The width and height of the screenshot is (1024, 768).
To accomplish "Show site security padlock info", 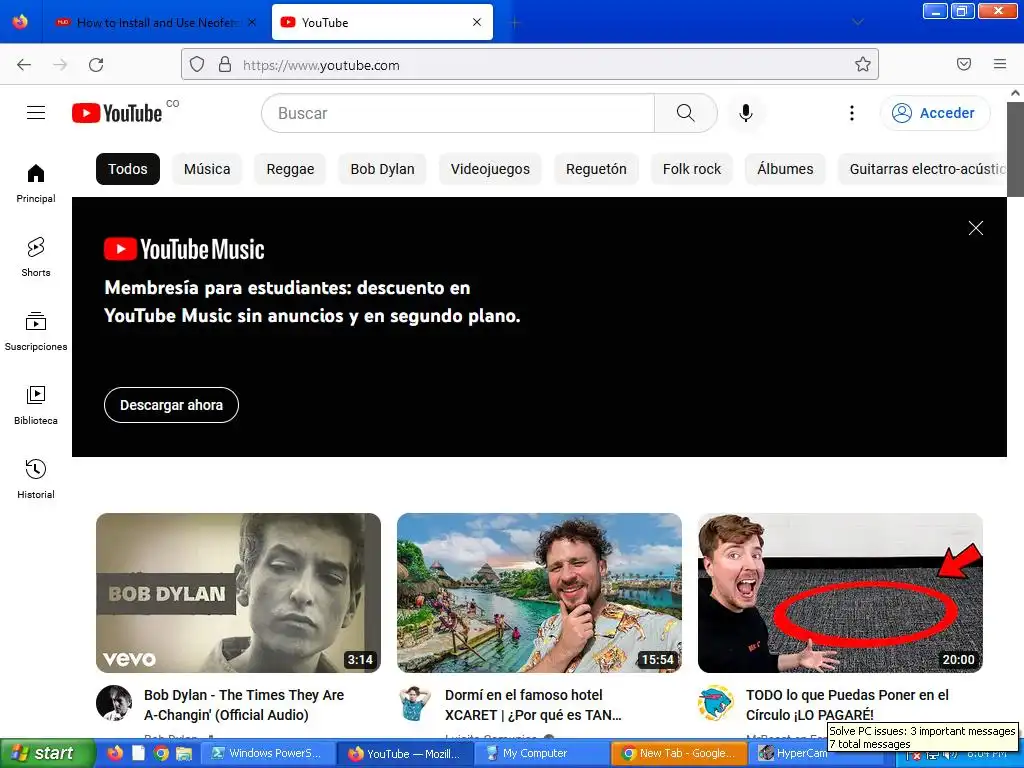I will click(x=225, y=65).
